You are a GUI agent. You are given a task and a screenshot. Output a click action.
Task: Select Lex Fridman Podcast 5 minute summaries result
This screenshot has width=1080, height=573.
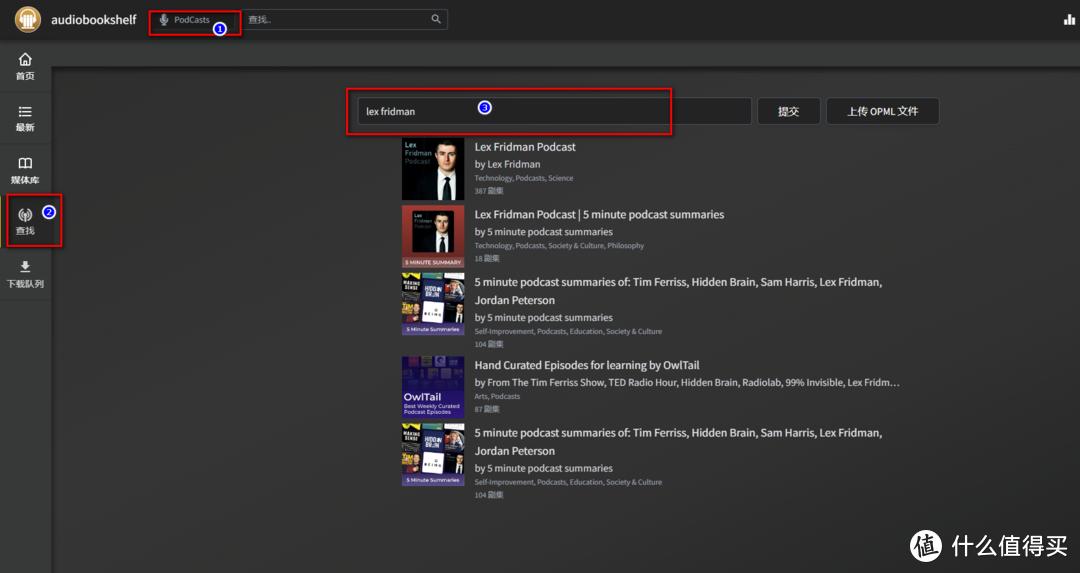pyautogui.click(x=599, y=215)
